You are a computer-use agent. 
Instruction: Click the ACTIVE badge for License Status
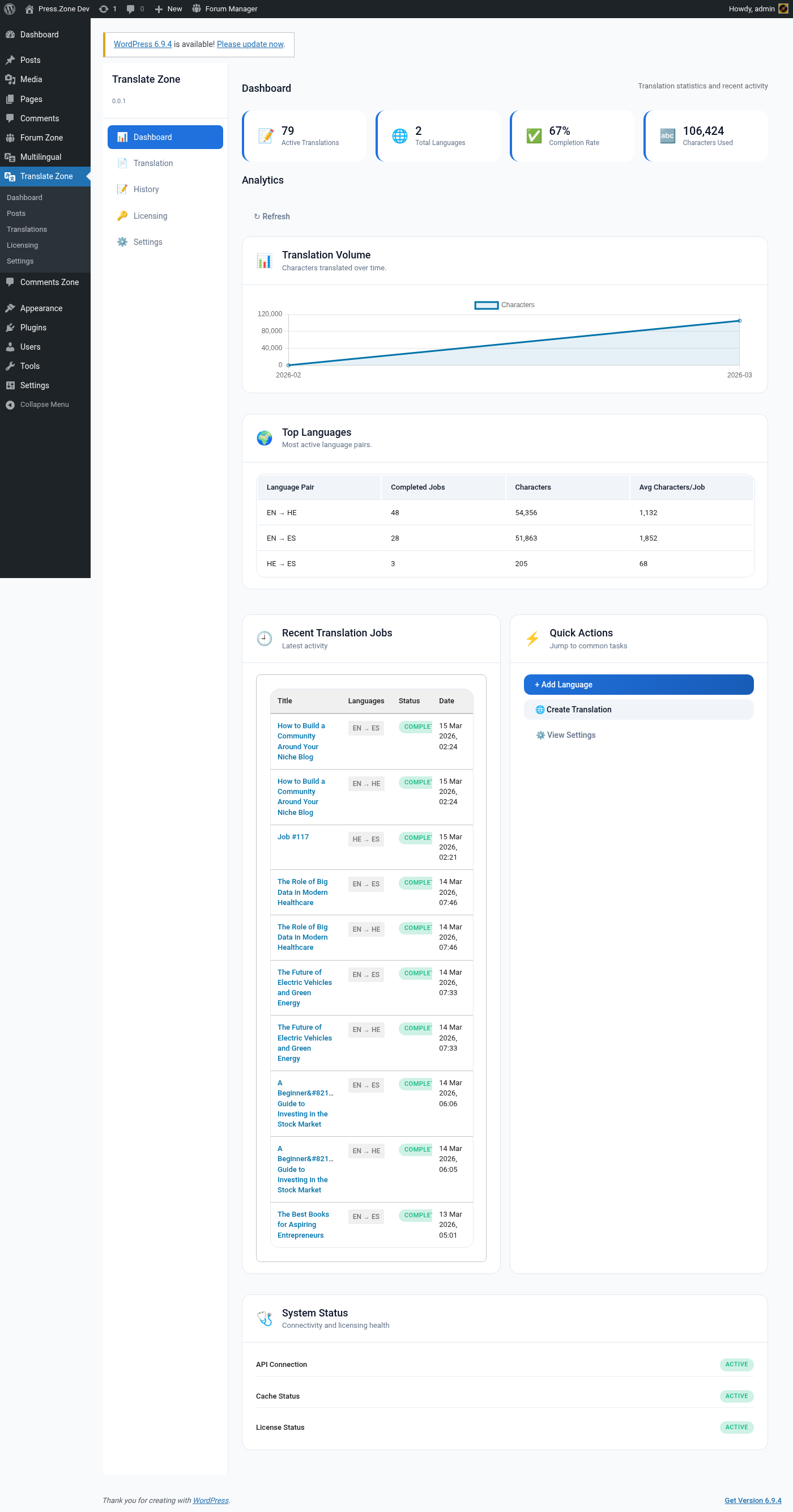point(736,1427)
